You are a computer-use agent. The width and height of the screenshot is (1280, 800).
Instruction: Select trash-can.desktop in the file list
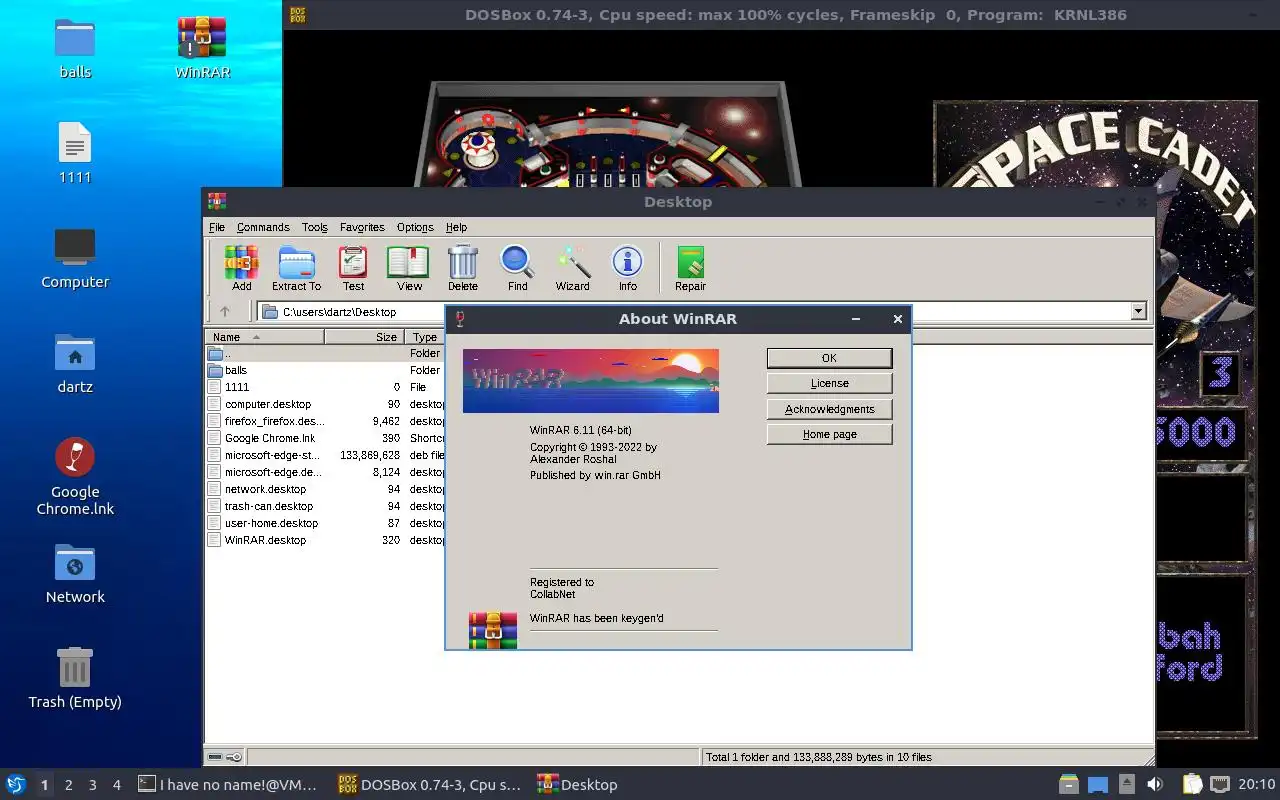325,506
